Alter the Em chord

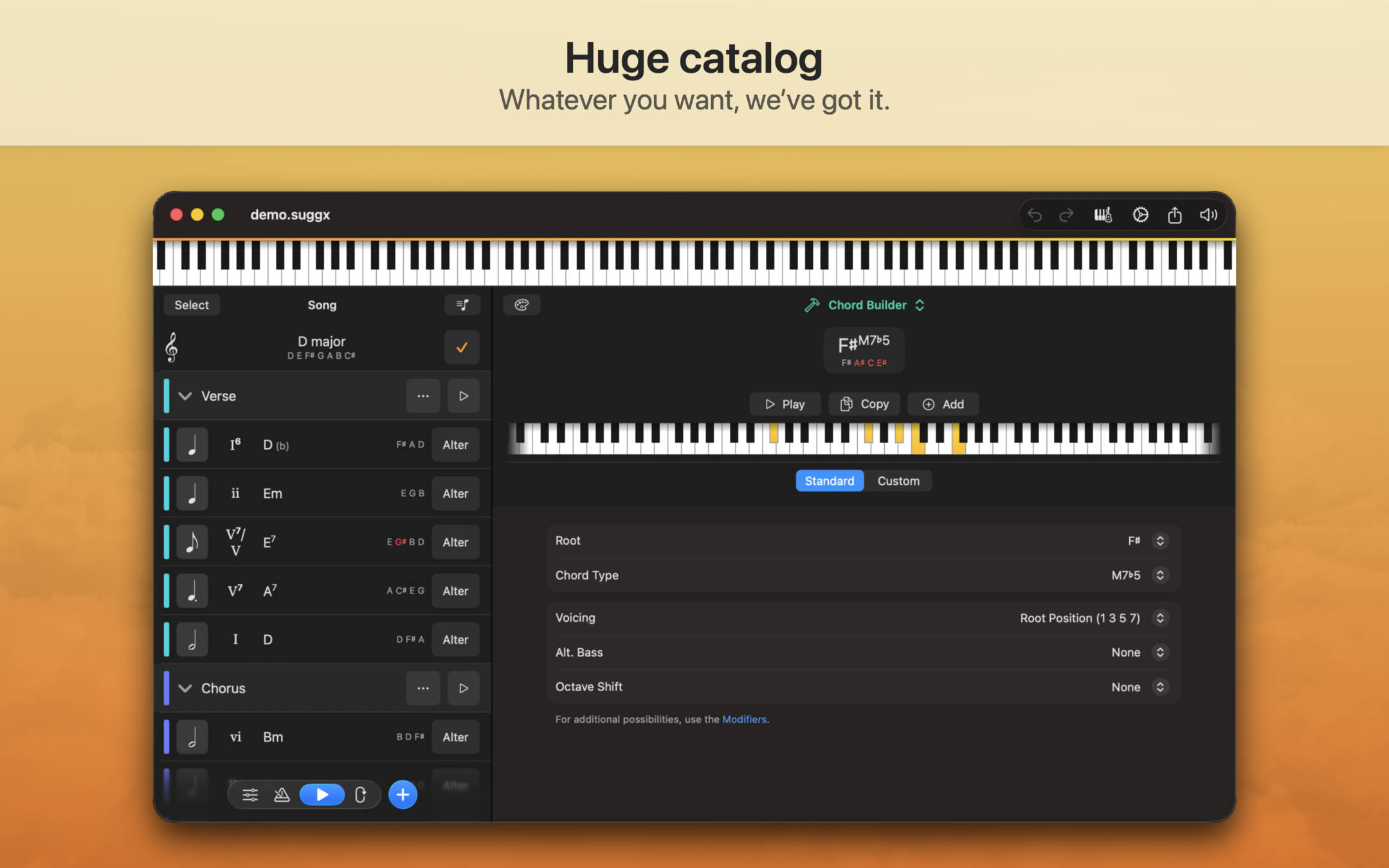pyautogui.click(x=455, y=494)
